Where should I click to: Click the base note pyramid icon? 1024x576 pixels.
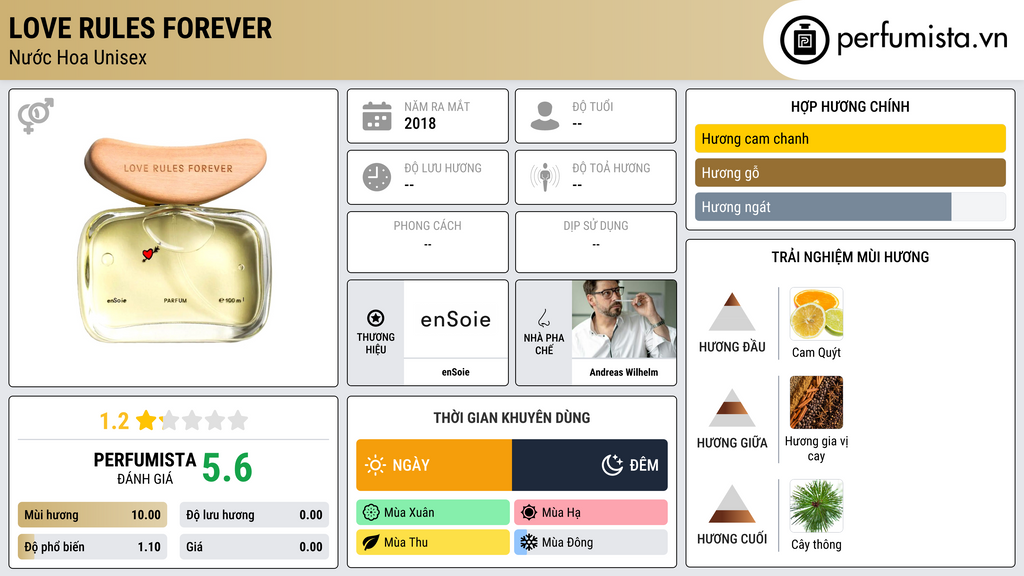(732, 504)
